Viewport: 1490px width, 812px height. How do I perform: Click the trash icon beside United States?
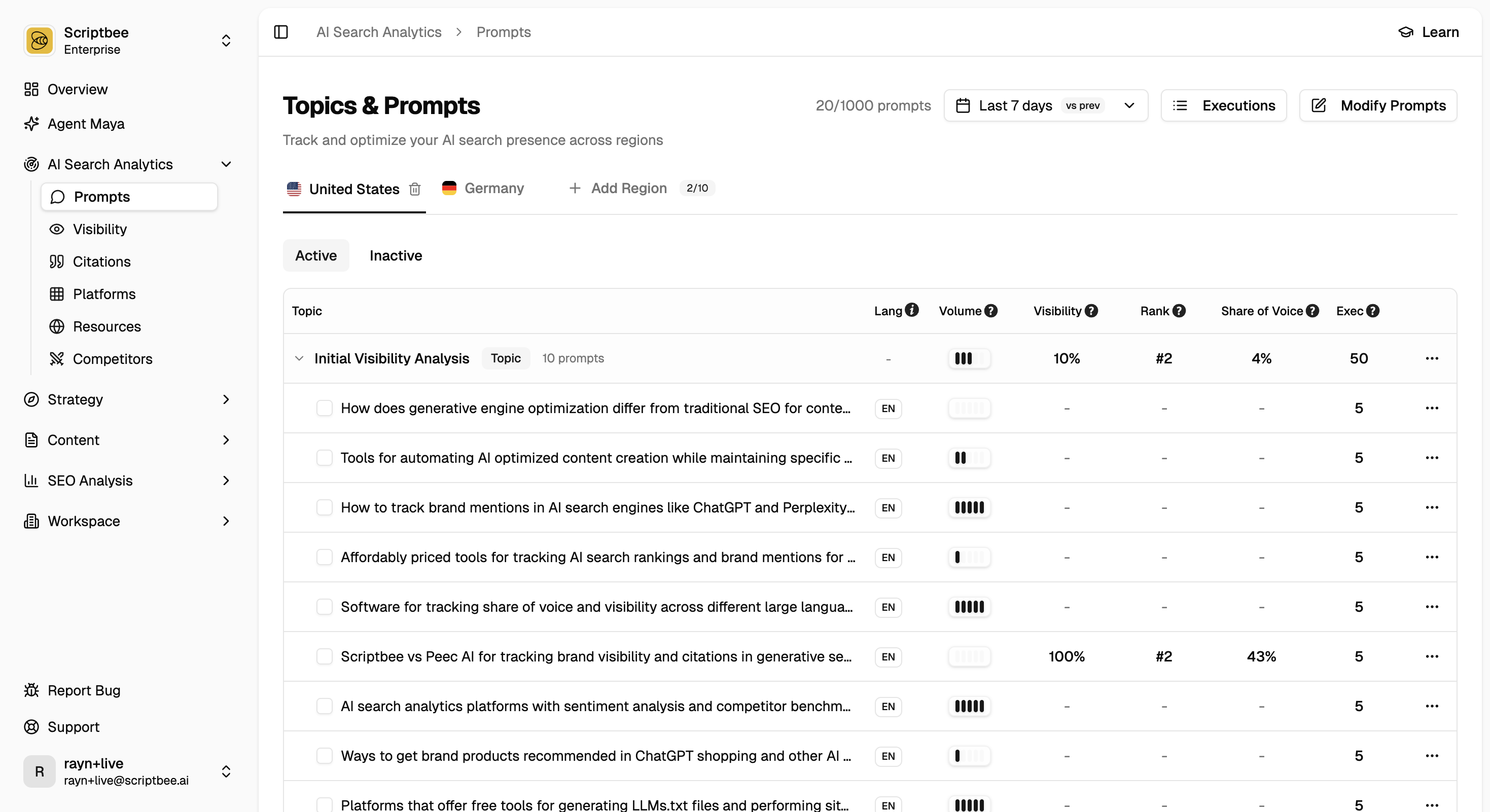point(415,190)
